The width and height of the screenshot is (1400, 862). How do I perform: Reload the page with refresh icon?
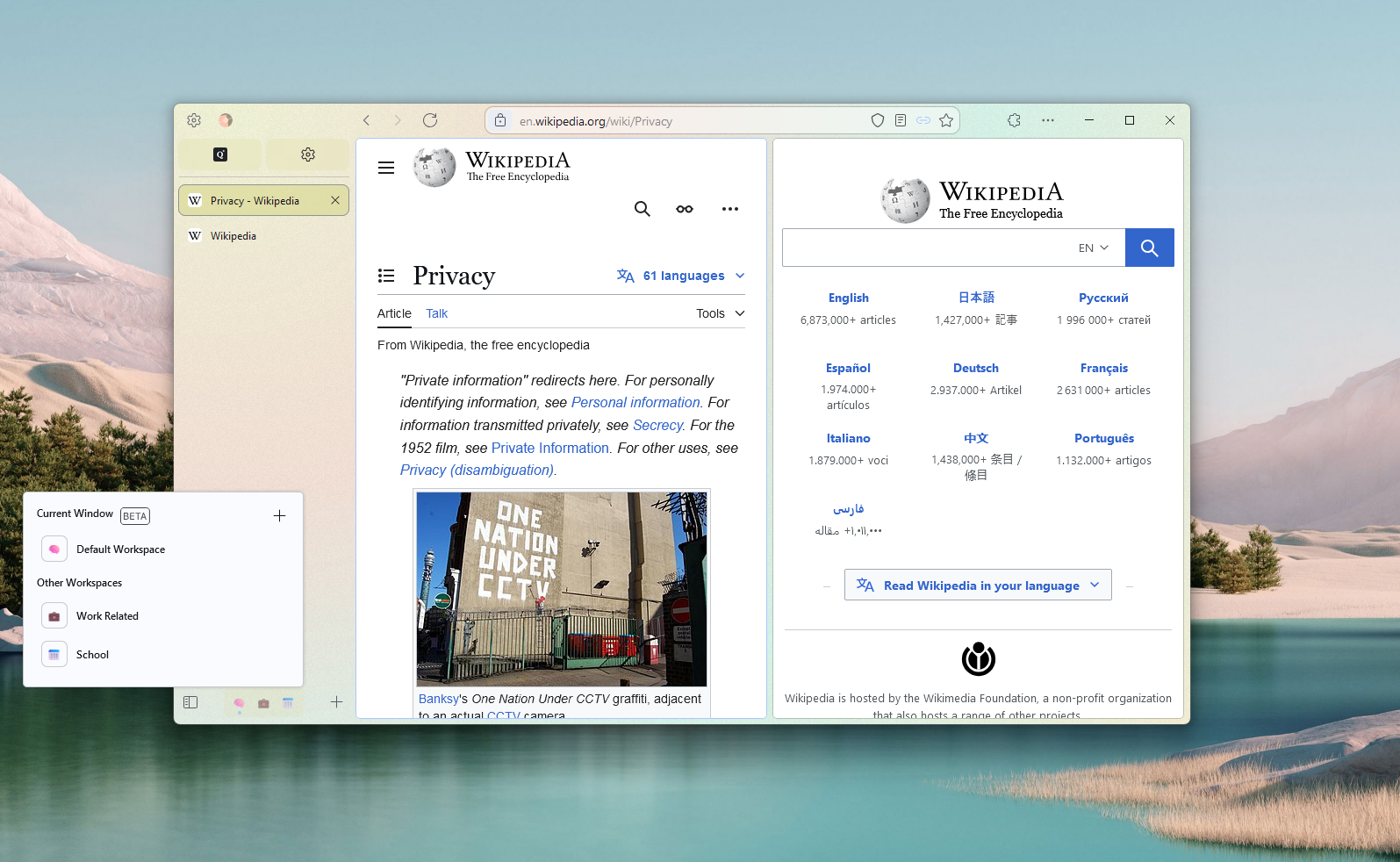point(430,120)
